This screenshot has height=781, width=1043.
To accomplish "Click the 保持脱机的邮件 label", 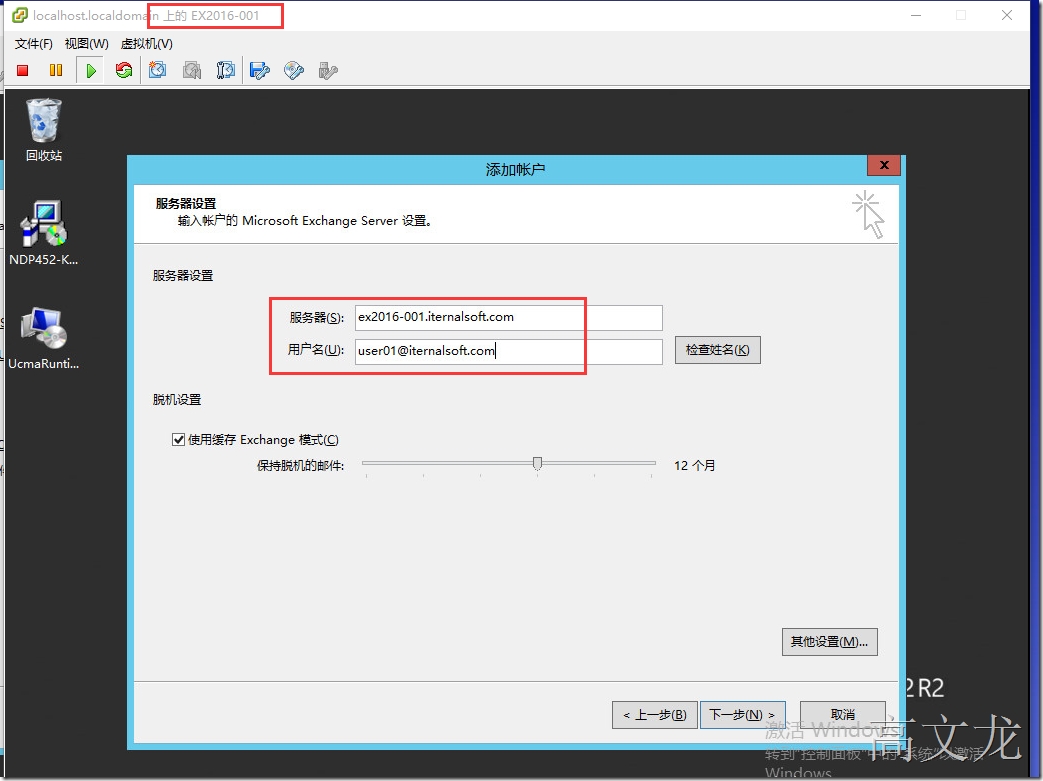I will click(x=301, y=466).
